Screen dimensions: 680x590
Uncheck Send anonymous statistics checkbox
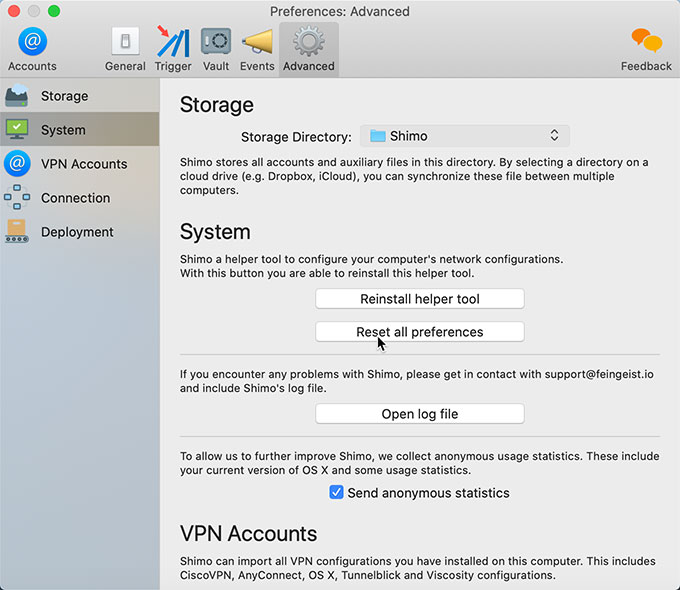[337, 493]
